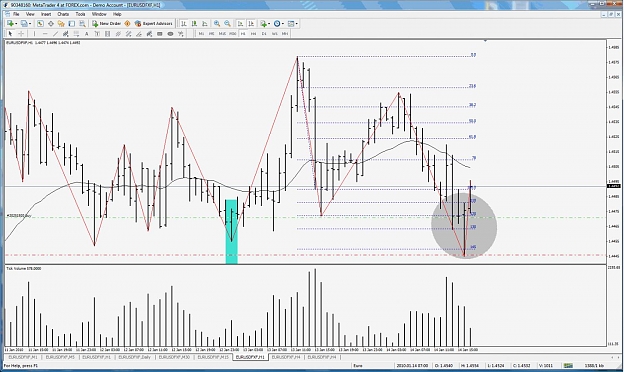Enable the M15 timeframe button
The width and height of the screenshot is (625, 372).
pos(222,34)
